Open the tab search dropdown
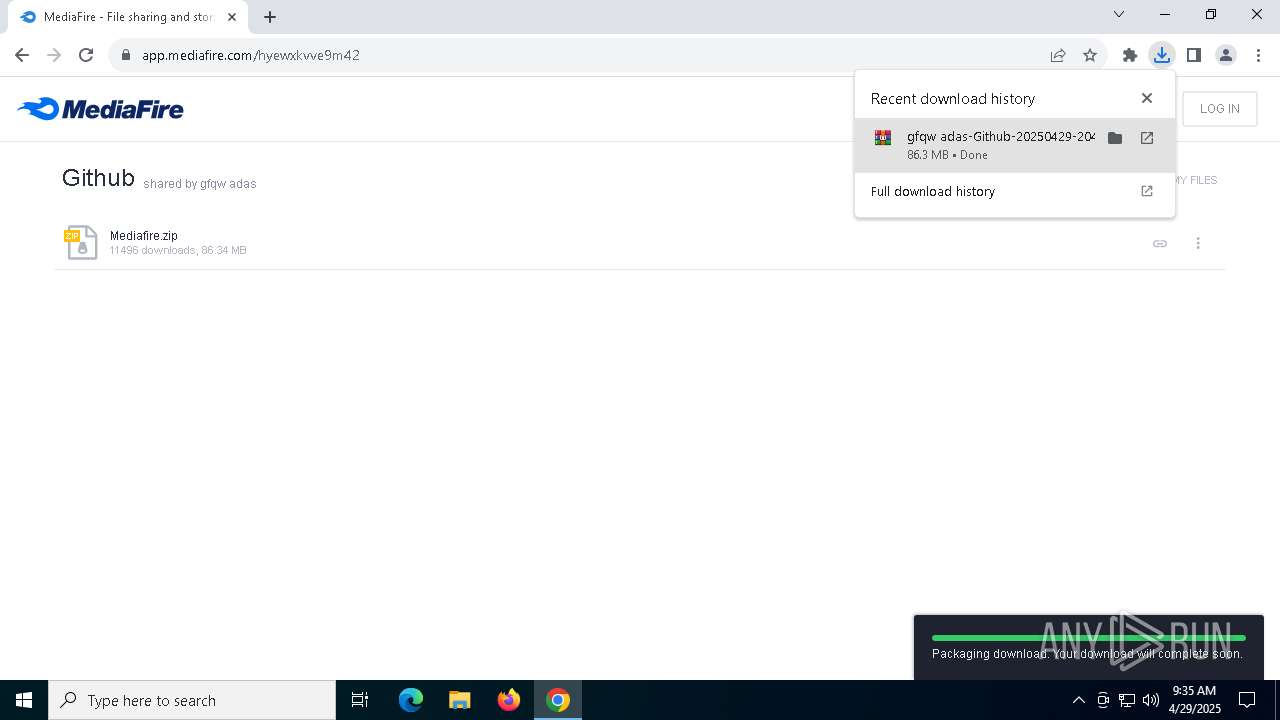This screenshot has width=1280, height=720. click(x=1119, y=14)
